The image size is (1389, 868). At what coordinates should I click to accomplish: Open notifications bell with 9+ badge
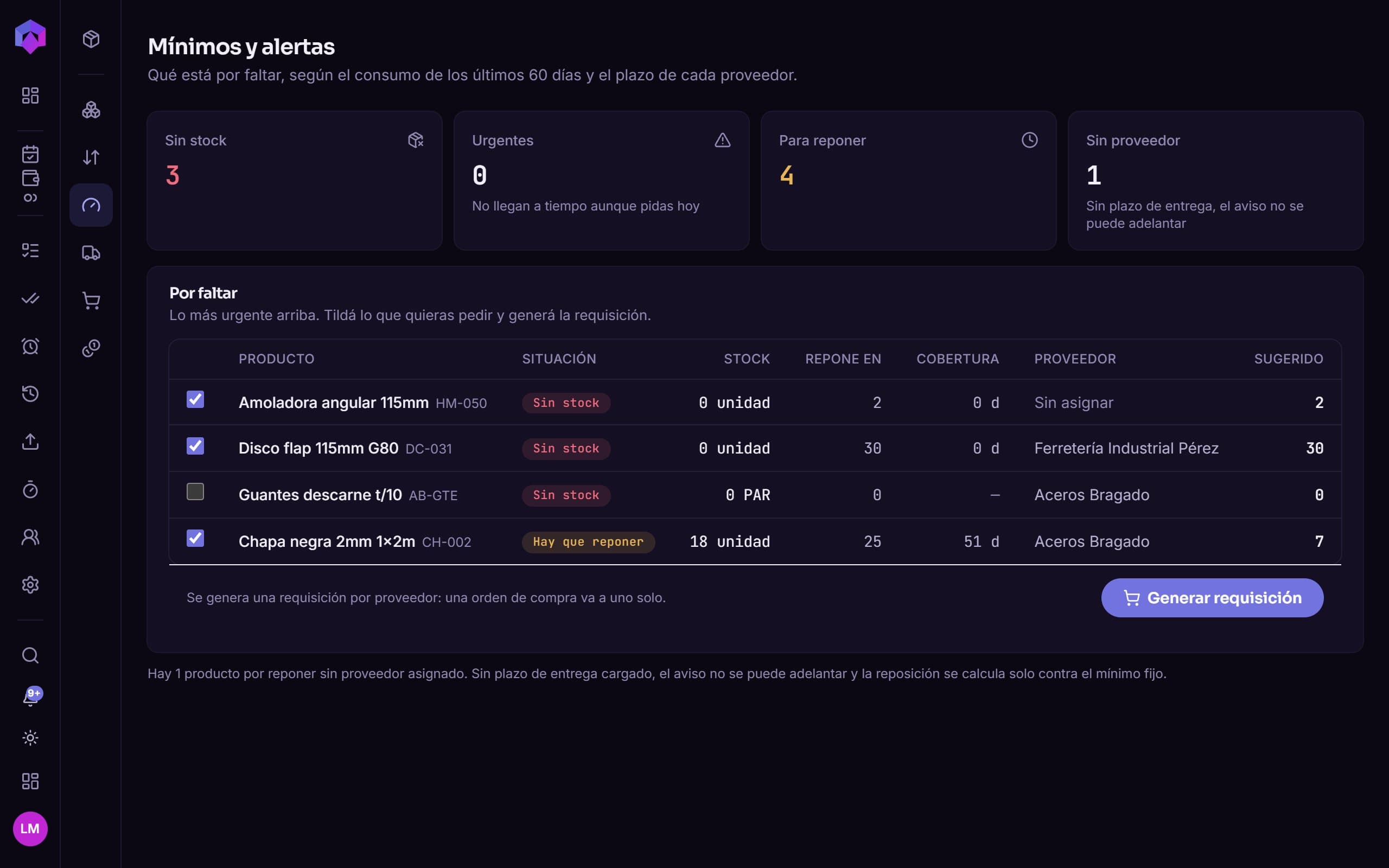click(31, 697)
